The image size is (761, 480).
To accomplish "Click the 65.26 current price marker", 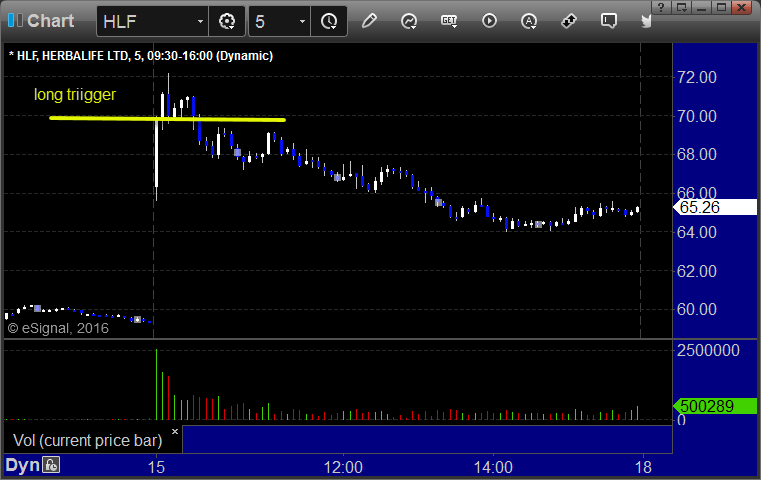I will pyautogui.click(x=715, y=207).
